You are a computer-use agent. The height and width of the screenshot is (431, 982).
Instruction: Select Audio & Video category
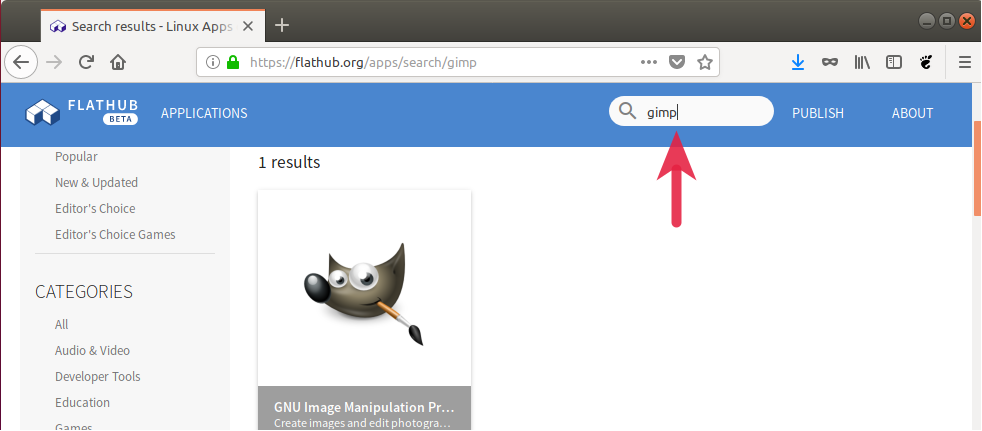point(93,350)
